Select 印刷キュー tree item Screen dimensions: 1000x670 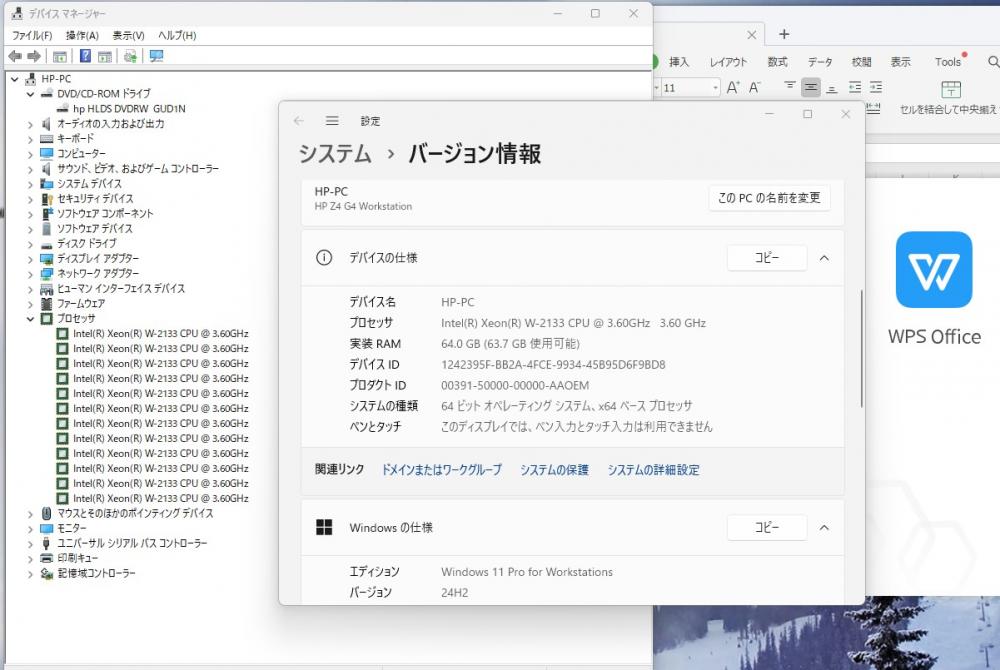(x=78, y=558)
